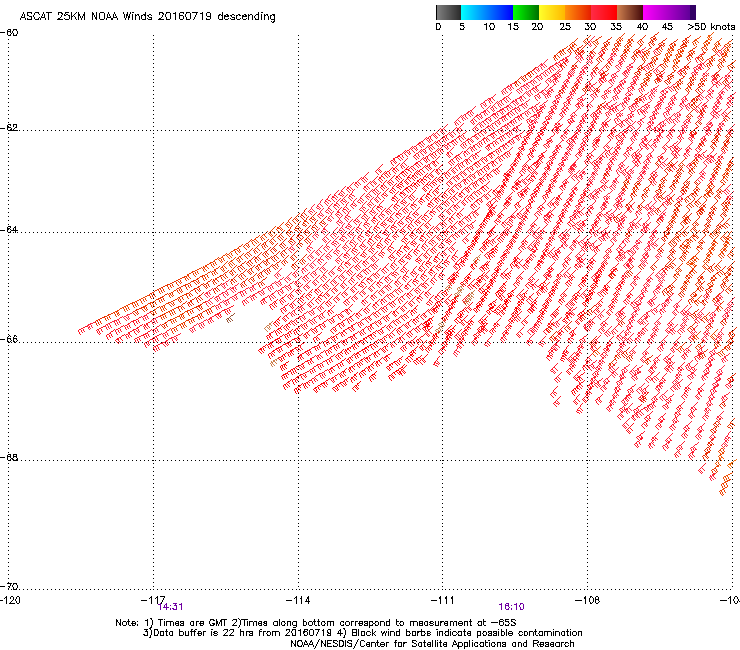
Task: Click the "35" label under color bar
Action: (x=616, y=26)
